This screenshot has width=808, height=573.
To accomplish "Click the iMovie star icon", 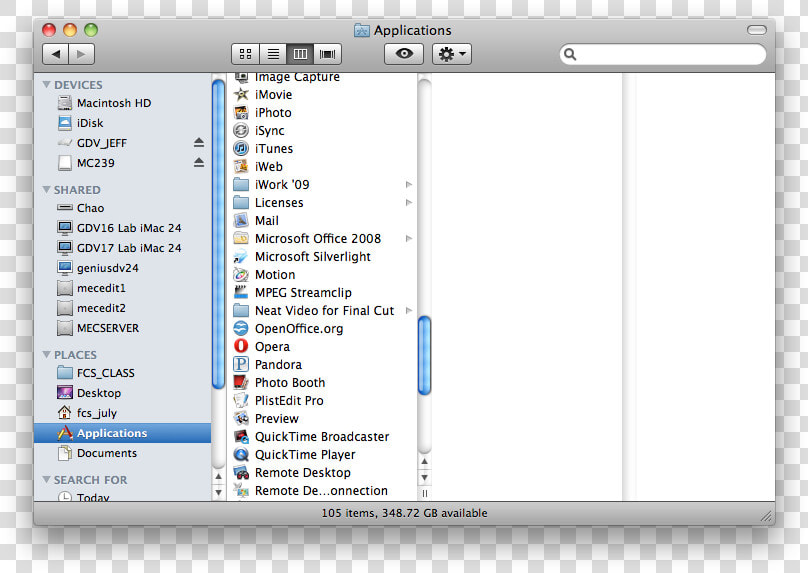I will click(241, 94).
